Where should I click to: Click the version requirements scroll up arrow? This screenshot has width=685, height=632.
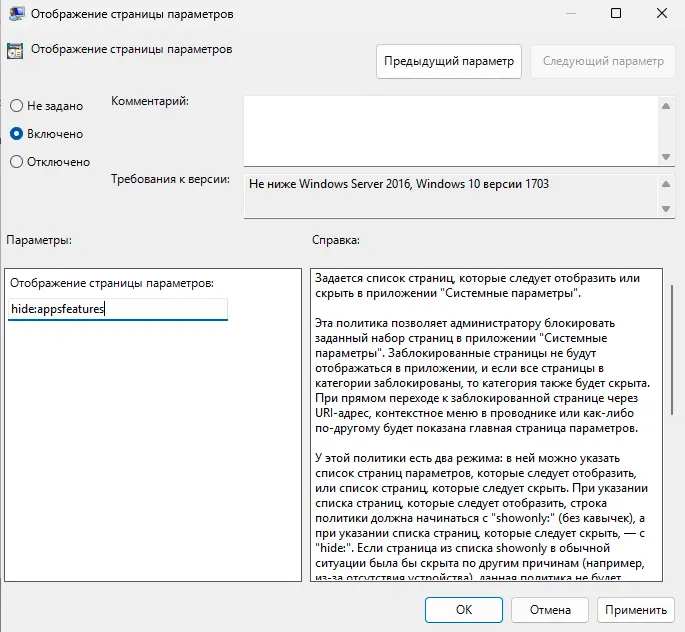coord(665,184)
